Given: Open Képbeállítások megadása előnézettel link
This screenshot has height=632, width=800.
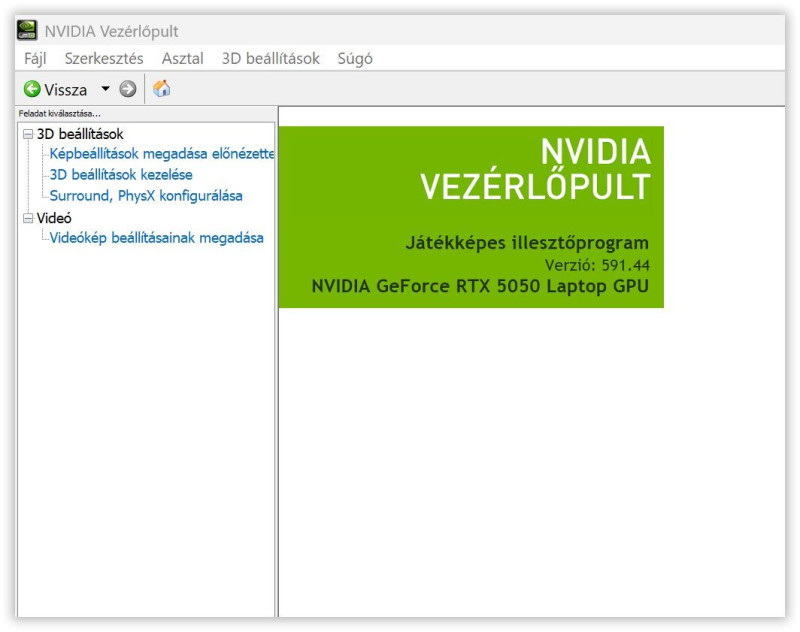Looking at the screenshot, I should 162,154.
